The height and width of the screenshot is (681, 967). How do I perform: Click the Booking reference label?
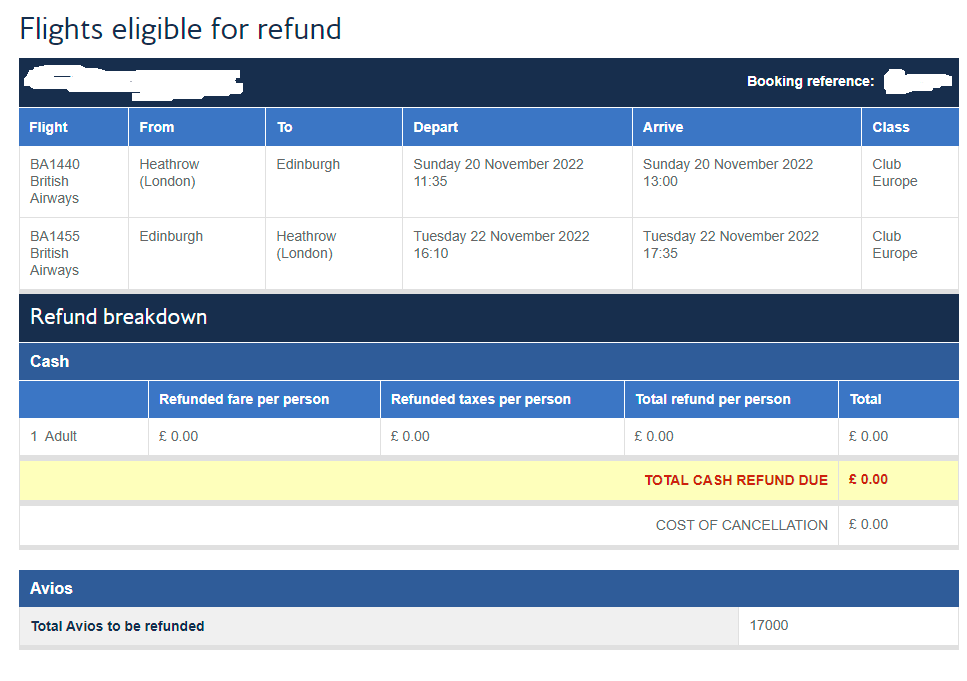(x=810, y=81)
